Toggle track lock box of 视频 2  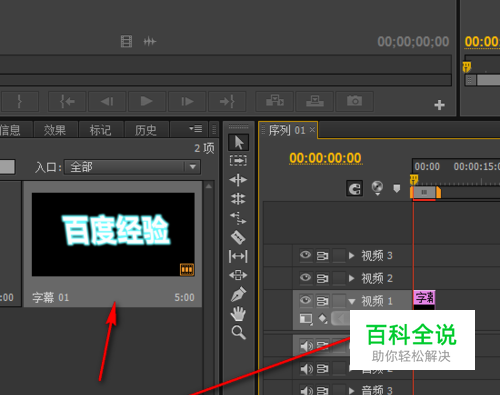(339, 279)
